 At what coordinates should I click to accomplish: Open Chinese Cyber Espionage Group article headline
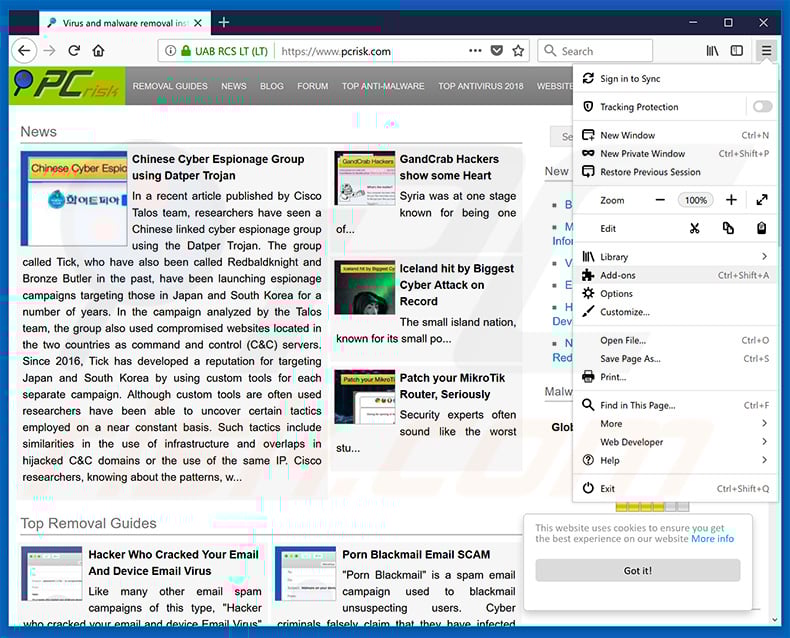pyautogui.click(x=218, y=167)
